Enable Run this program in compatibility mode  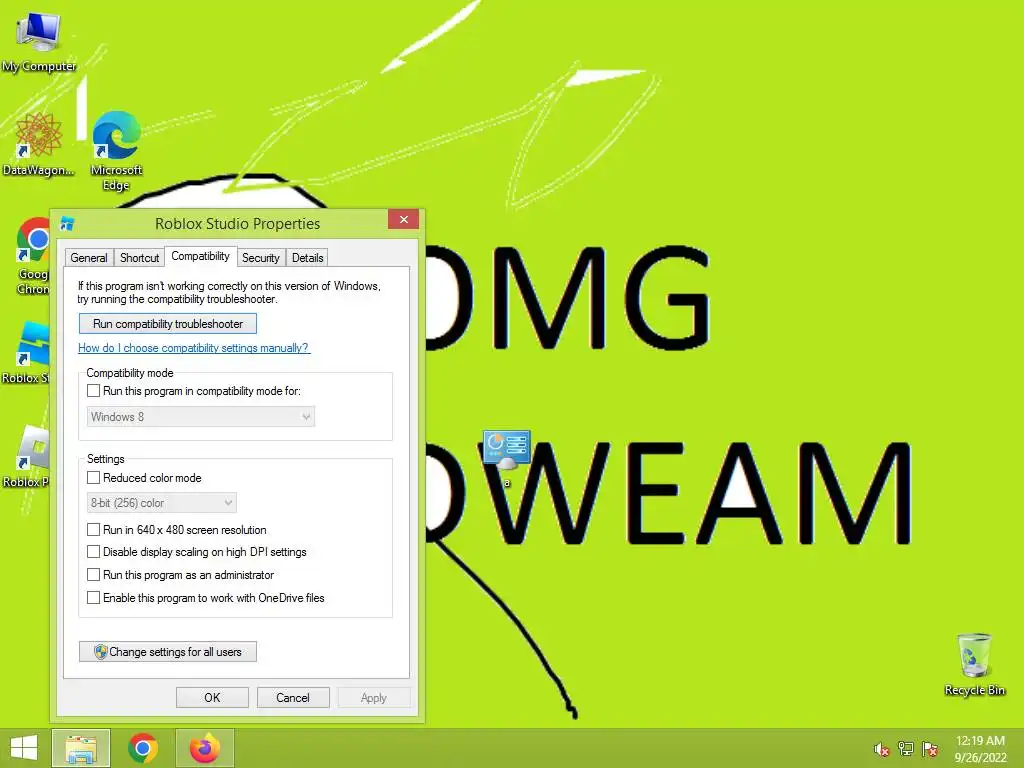[x=93, y=391]
